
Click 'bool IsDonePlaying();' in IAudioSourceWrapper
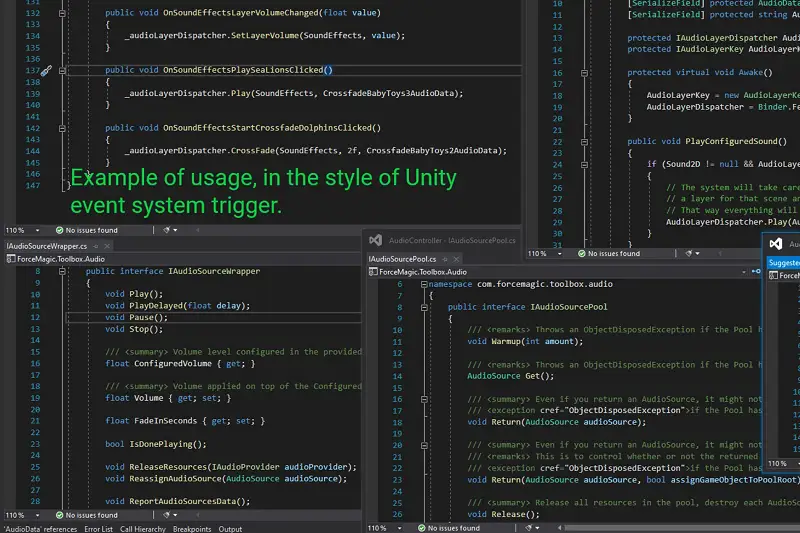[x=156, y=444]
